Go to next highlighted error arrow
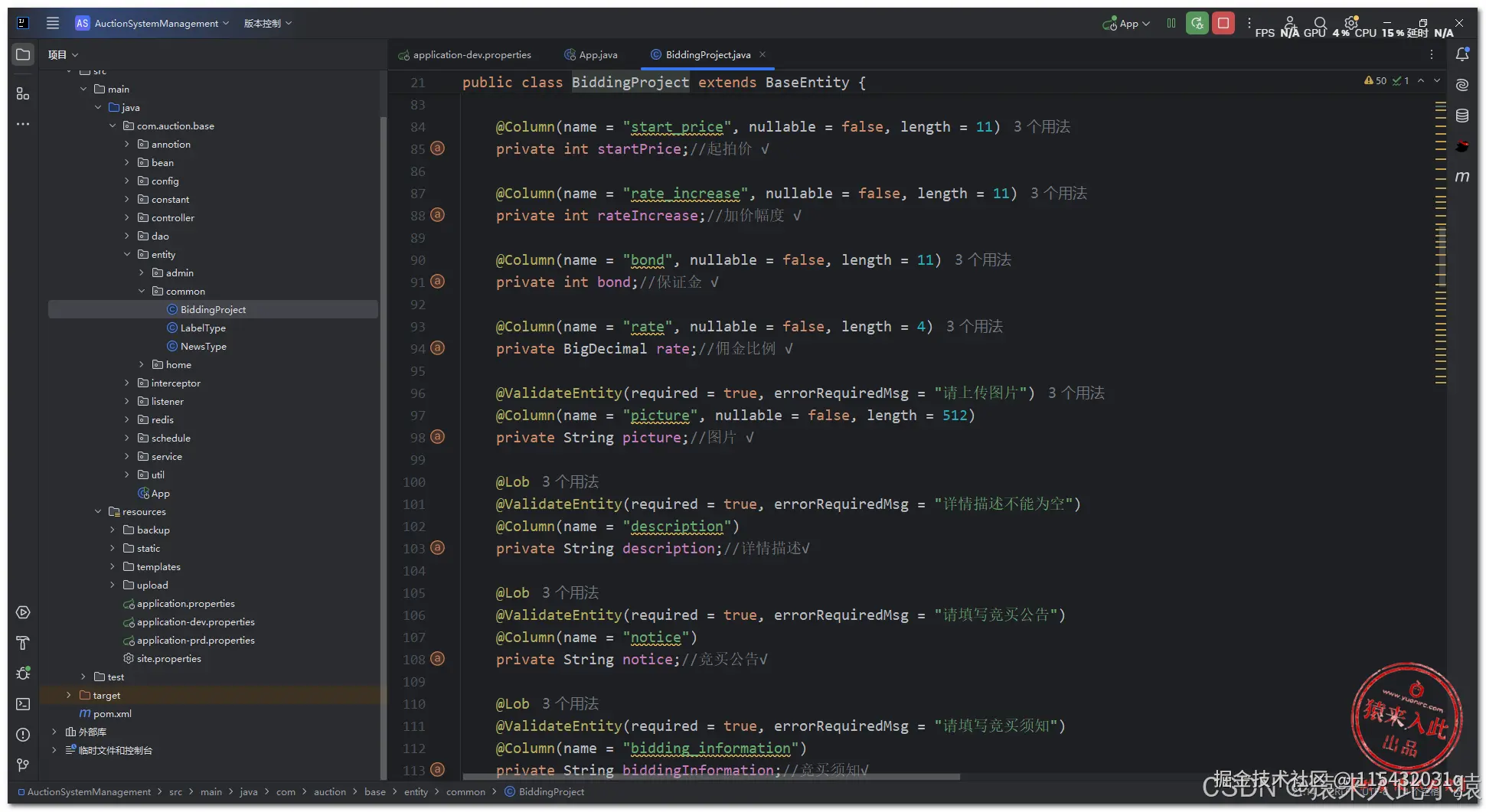 click(1437, 80)
